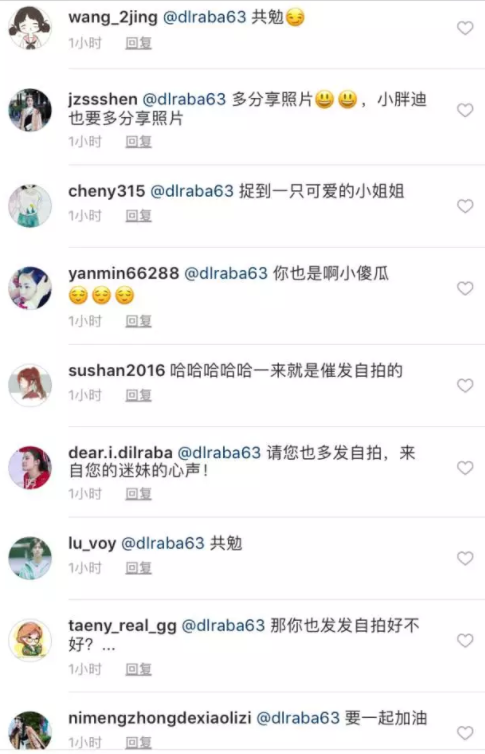Tap heart icon on jzssshen's comment
This screenshot has height=754, width=485.
coord(465,110)
